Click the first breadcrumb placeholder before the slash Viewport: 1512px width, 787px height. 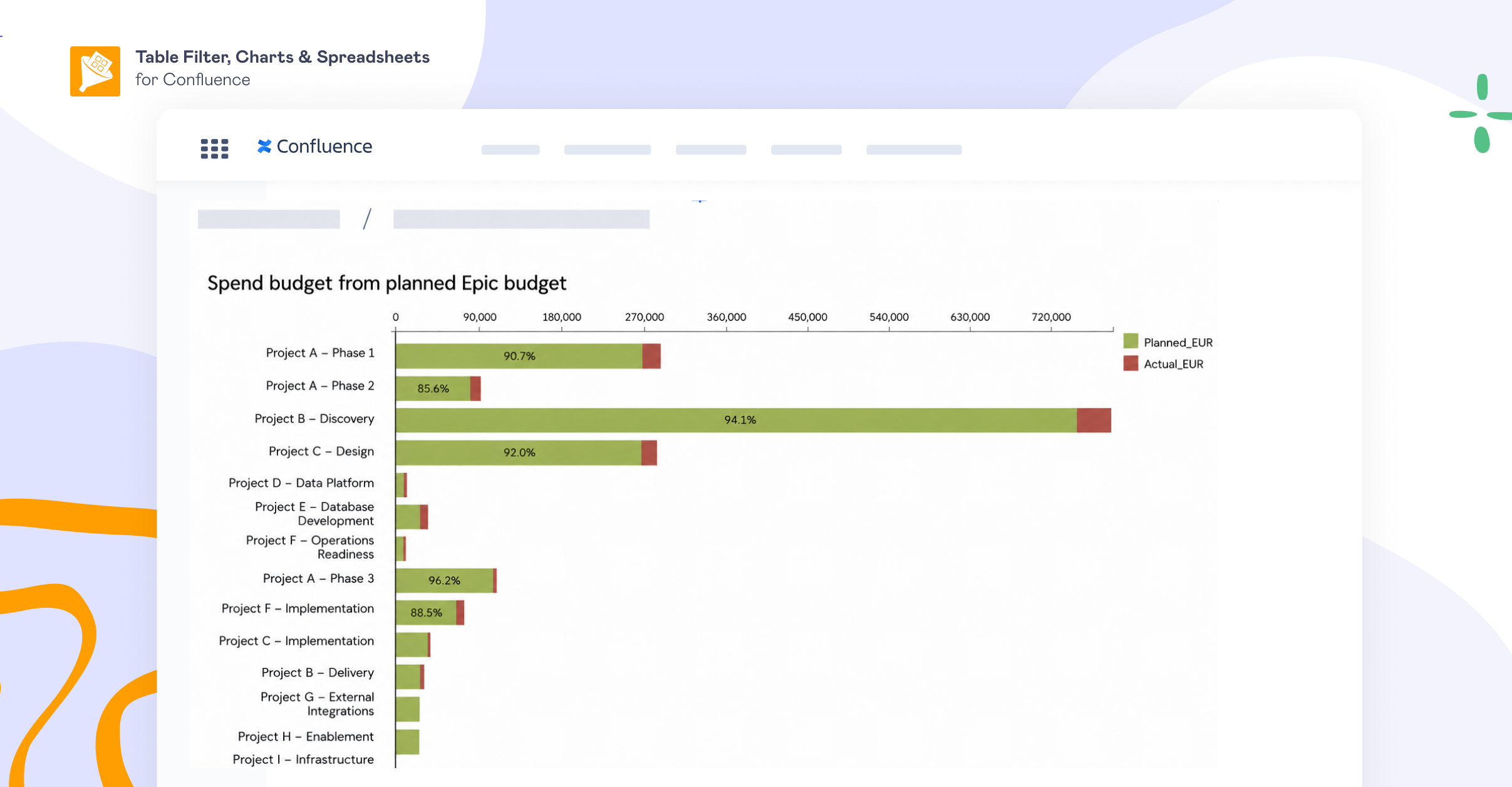tap(269, 219)
